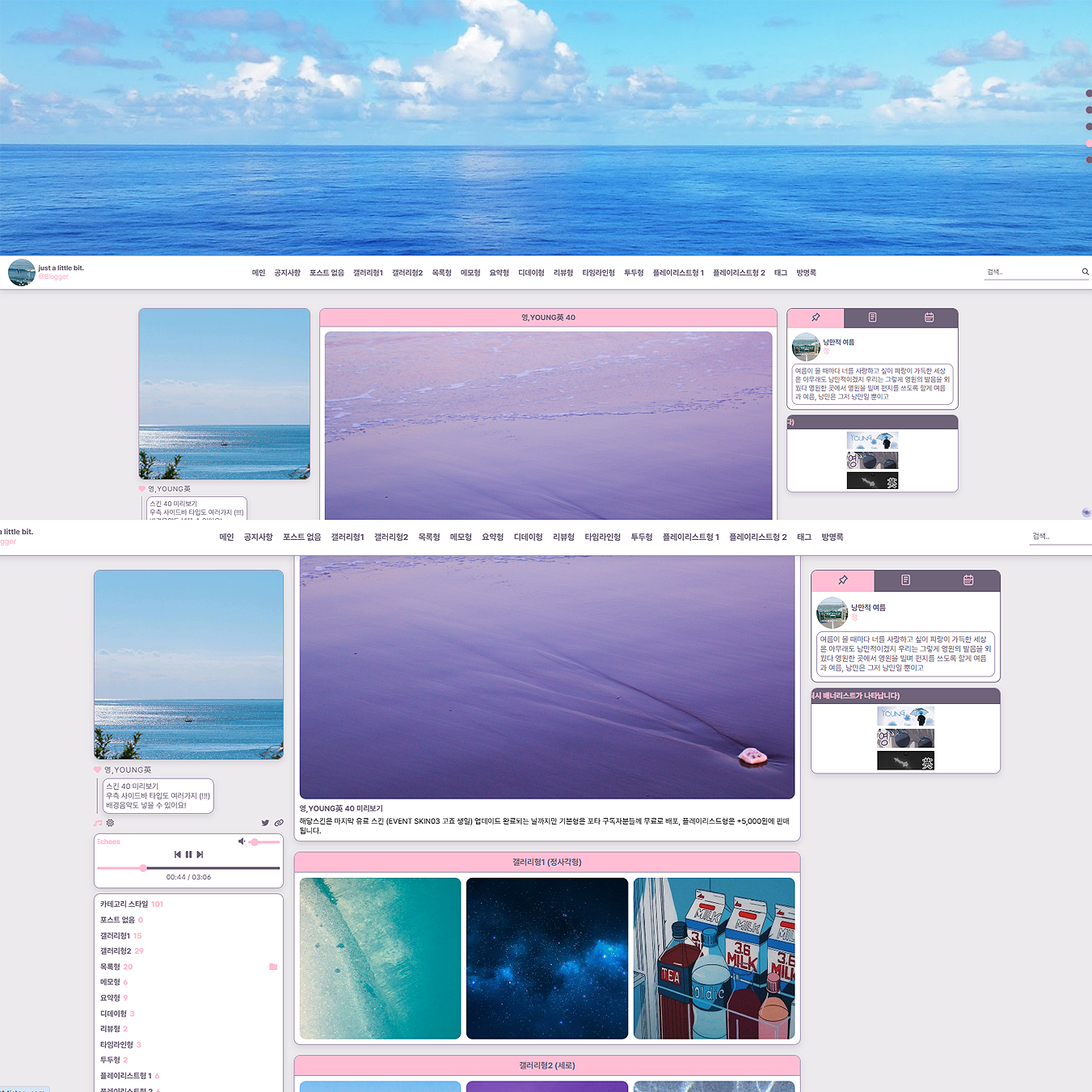Open 디데이형 in the lower navigation bar
This screenshot has height=1092, width=1092.
pyautogui.click(x=529, y=538)
